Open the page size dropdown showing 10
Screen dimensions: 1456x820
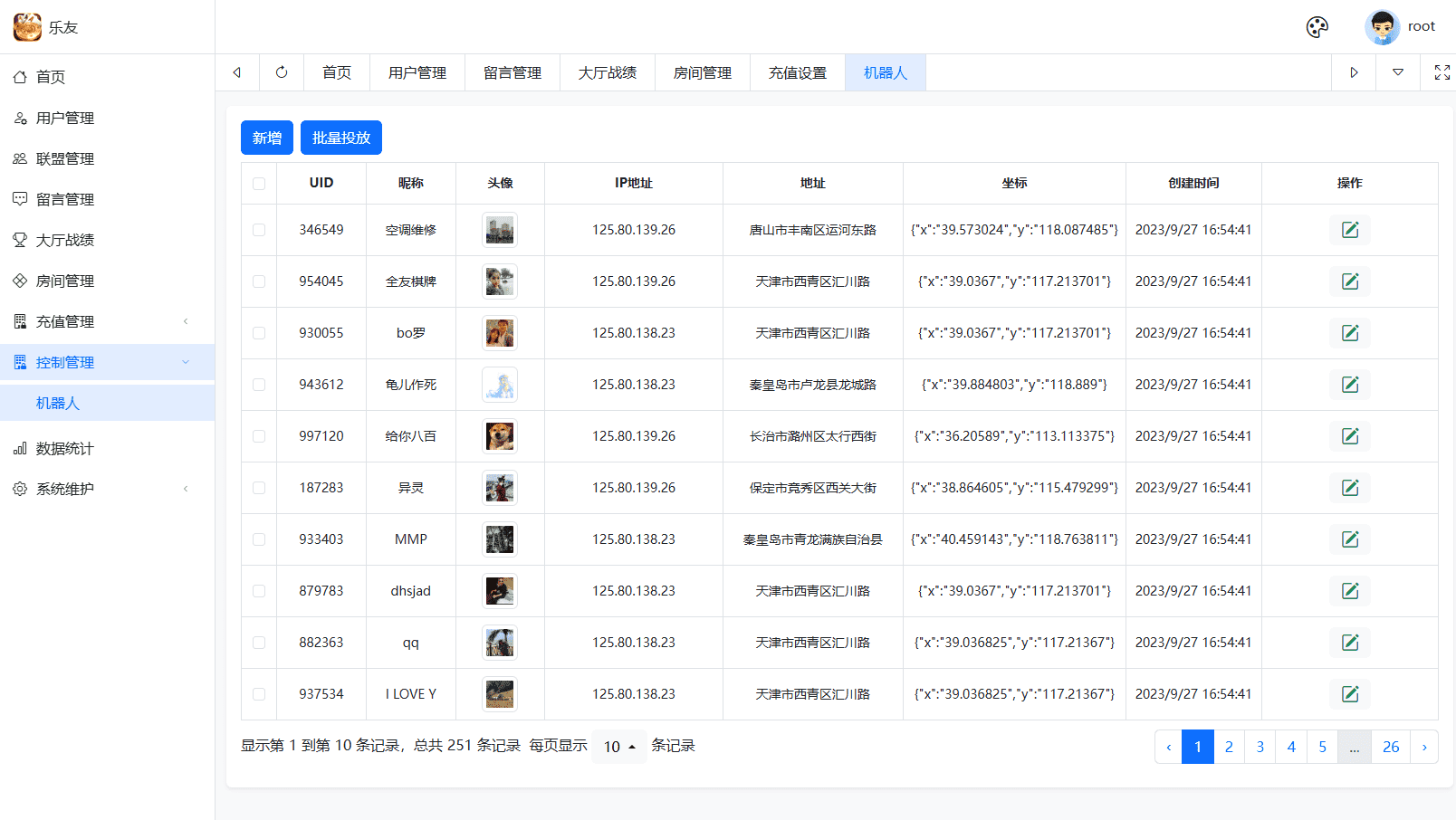(618, 747)
